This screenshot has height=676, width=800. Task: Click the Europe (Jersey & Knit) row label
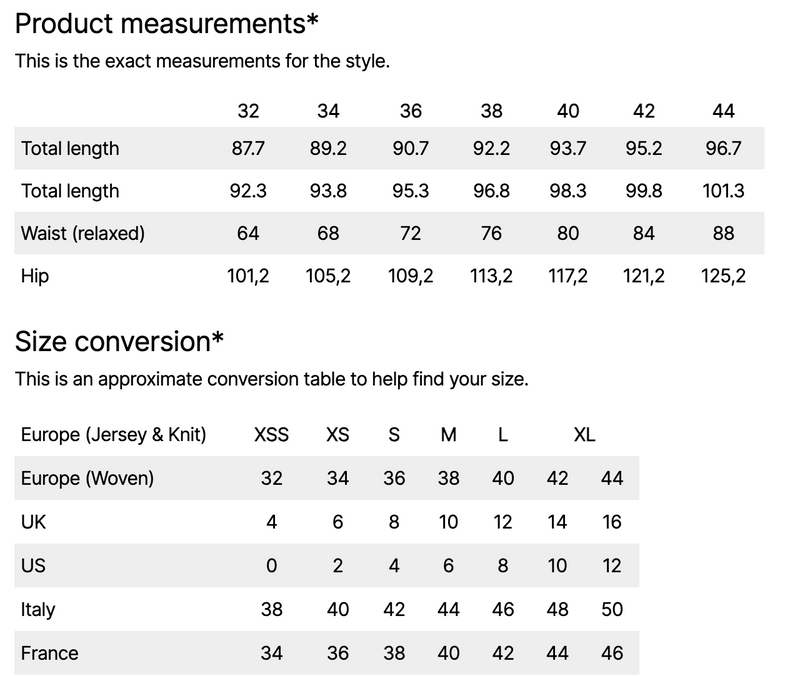tap(113, 435)
